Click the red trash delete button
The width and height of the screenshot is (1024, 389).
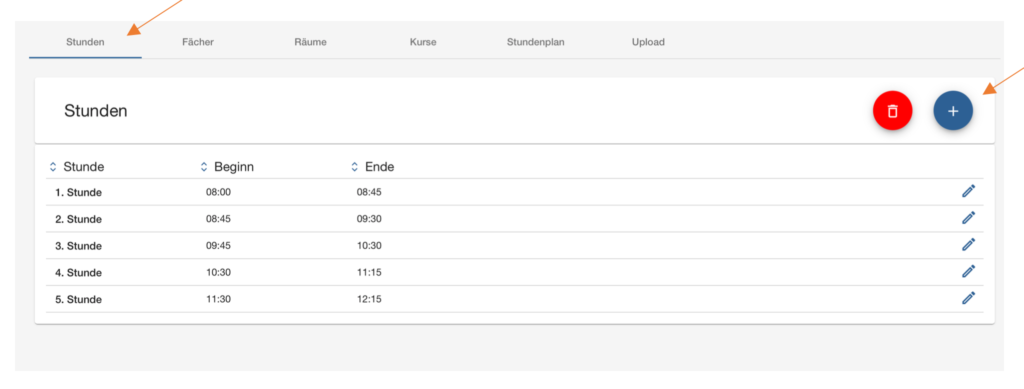coord(892,111)
